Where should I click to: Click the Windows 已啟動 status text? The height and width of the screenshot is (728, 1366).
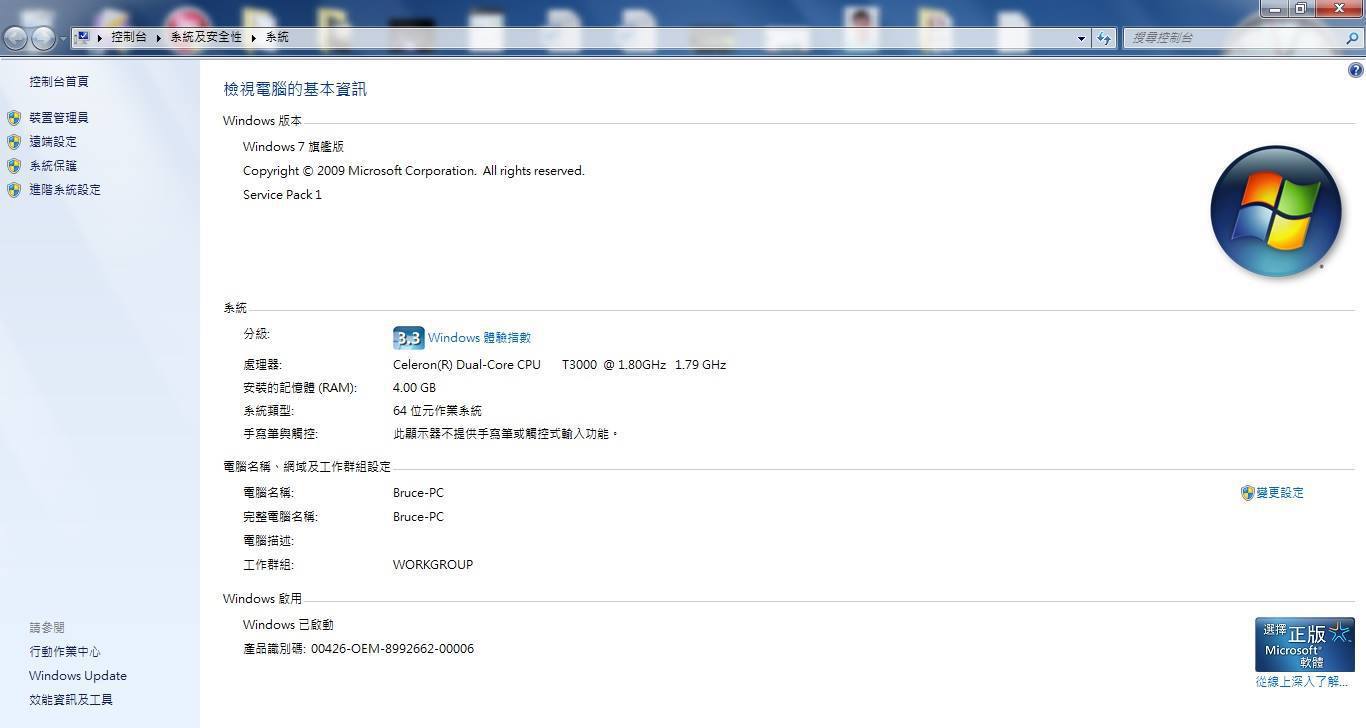click(288, 624)
